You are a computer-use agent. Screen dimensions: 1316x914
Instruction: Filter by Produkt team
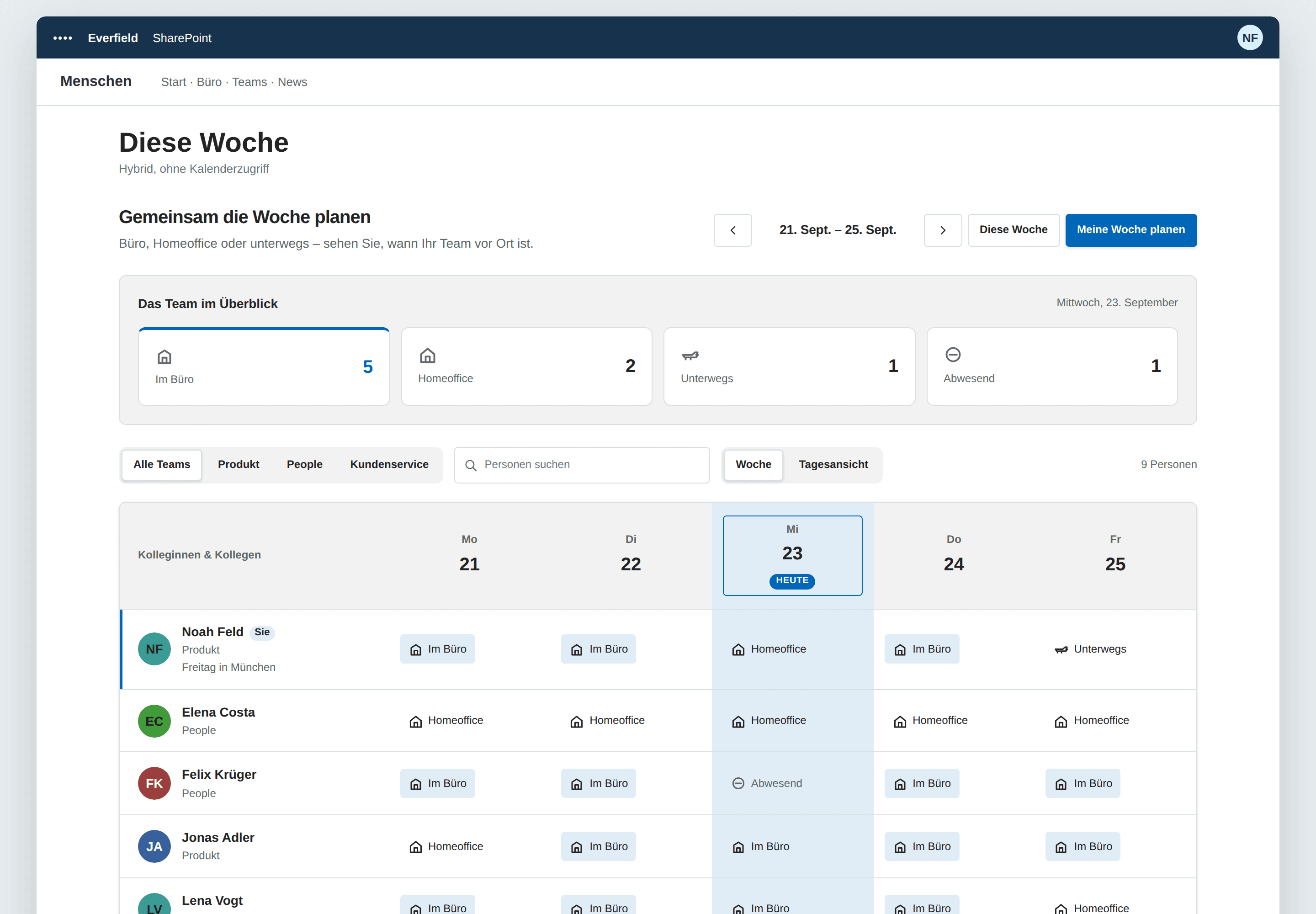tap(238, 464)
